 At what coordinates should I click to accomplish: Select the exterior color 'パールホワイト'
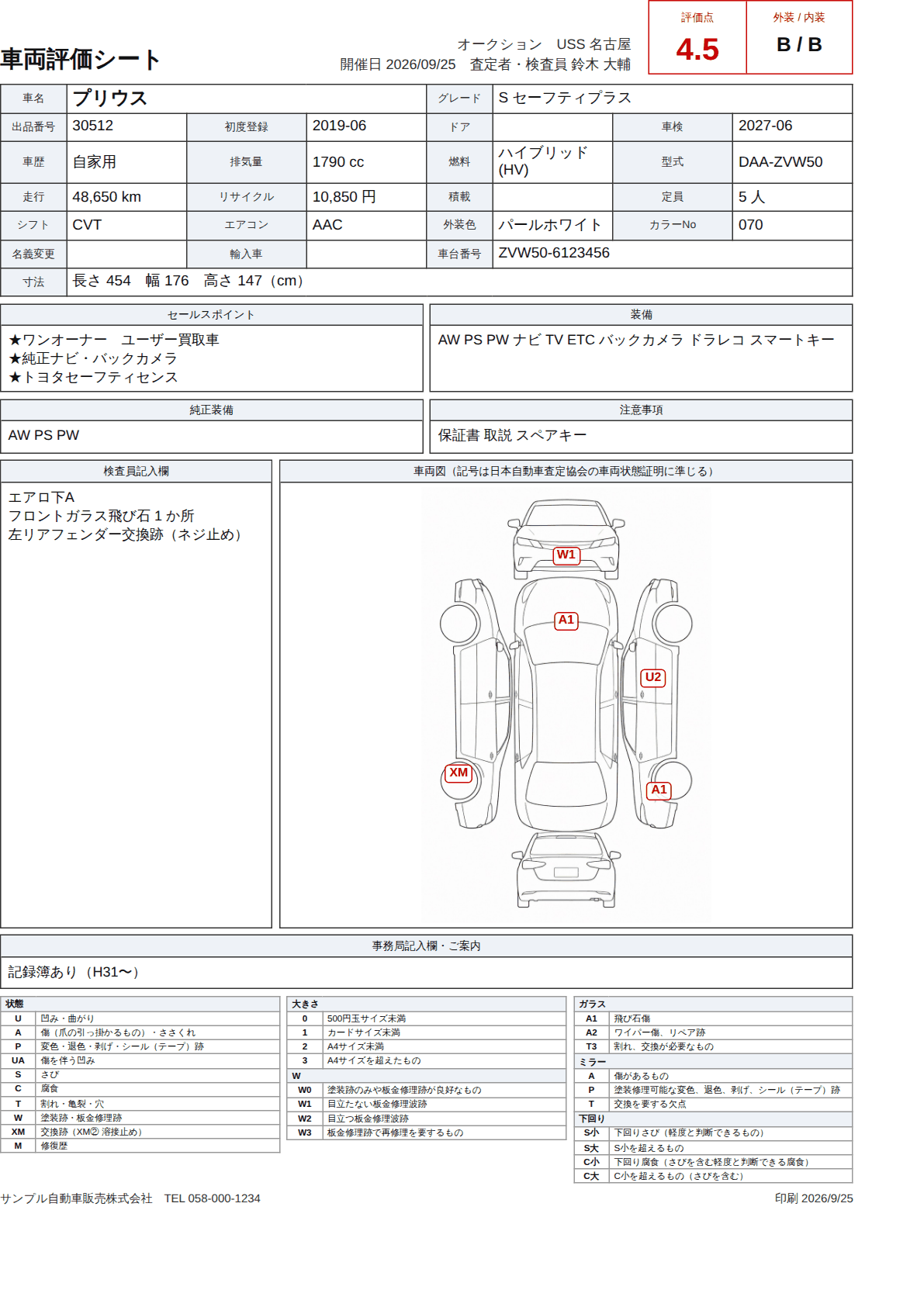550,225
